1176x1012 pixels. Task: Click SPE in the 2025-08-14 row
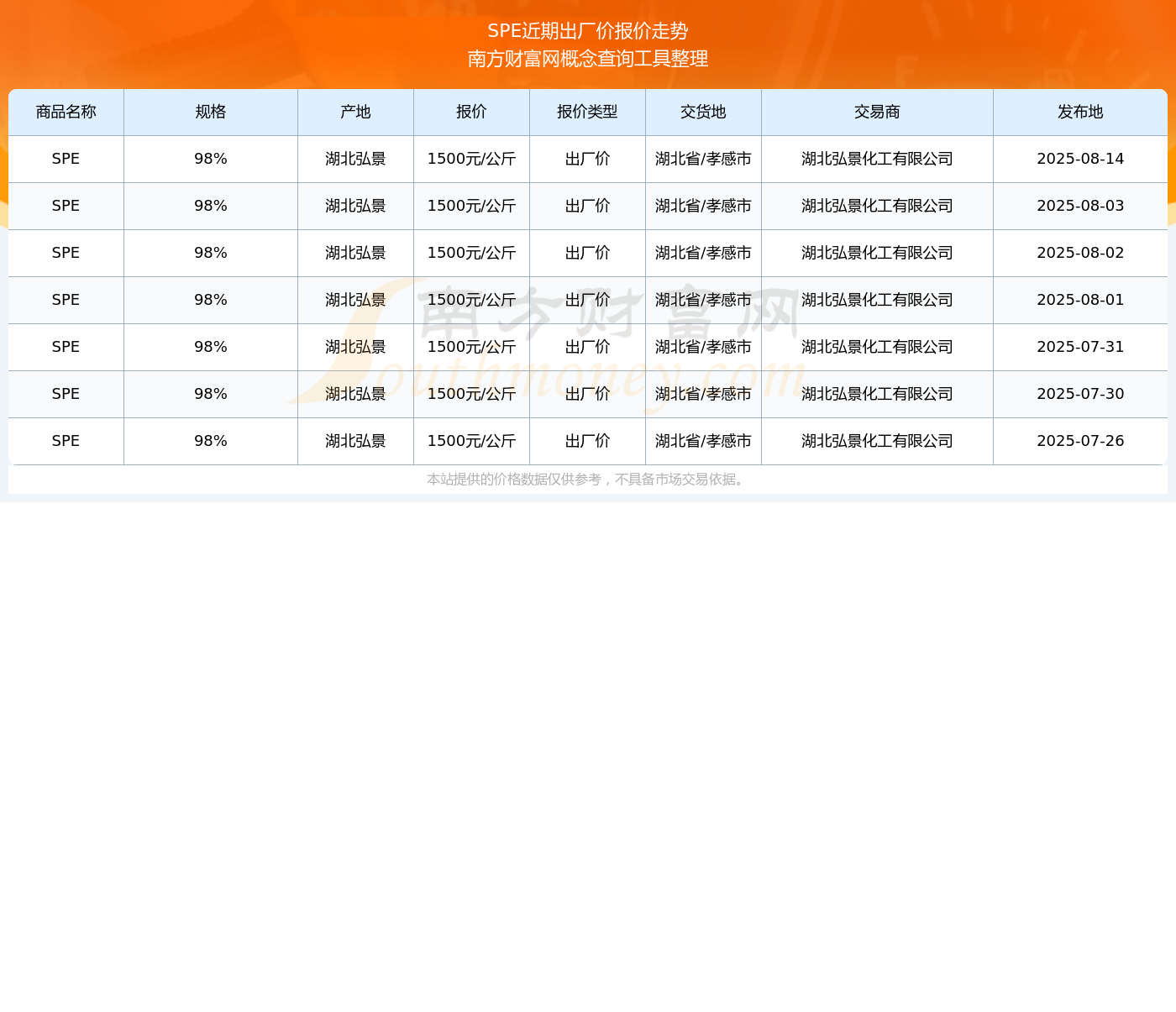(x=66, y=159)
